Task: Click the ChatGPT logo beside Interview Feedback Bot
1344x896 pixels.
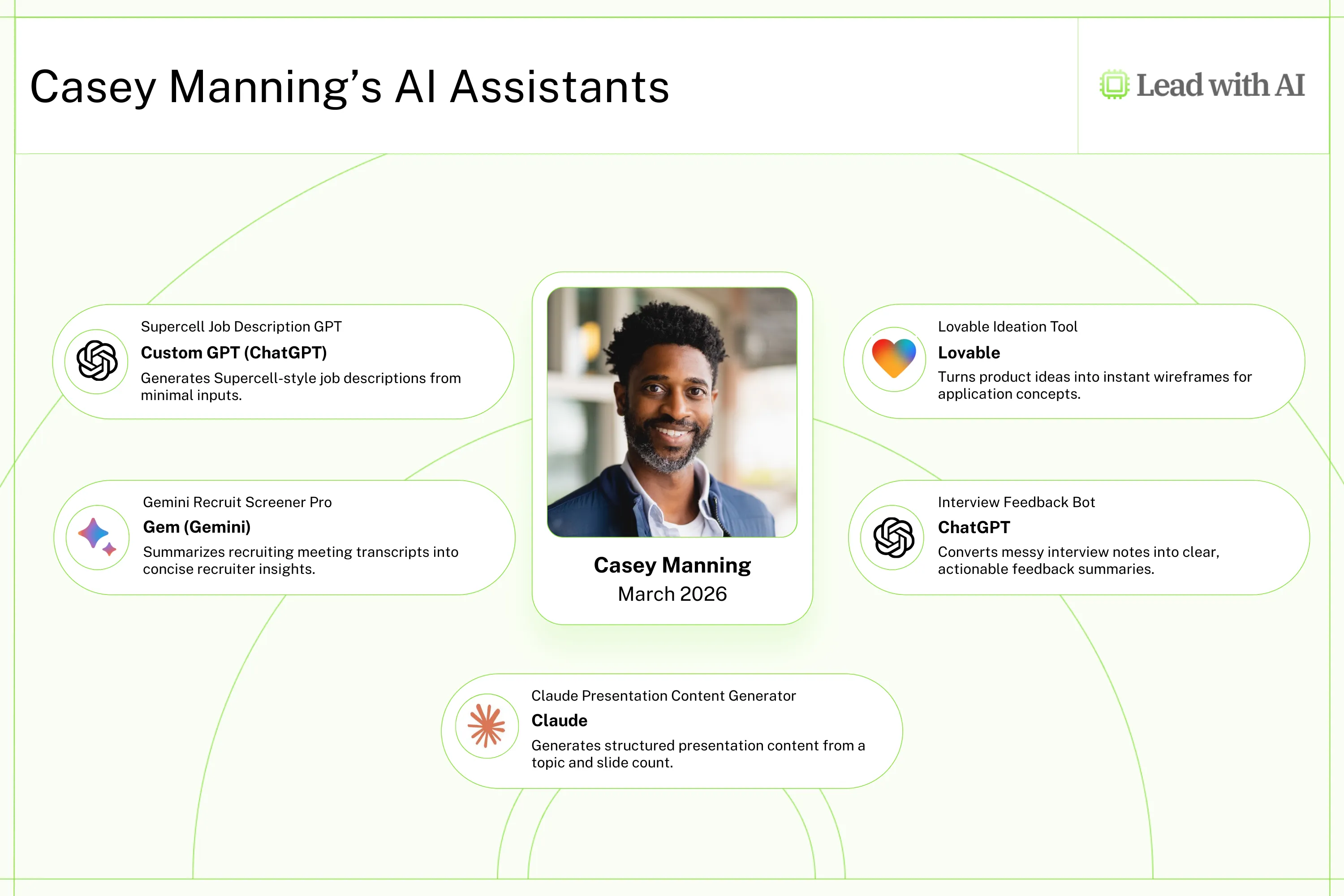Action: [894, 537]
